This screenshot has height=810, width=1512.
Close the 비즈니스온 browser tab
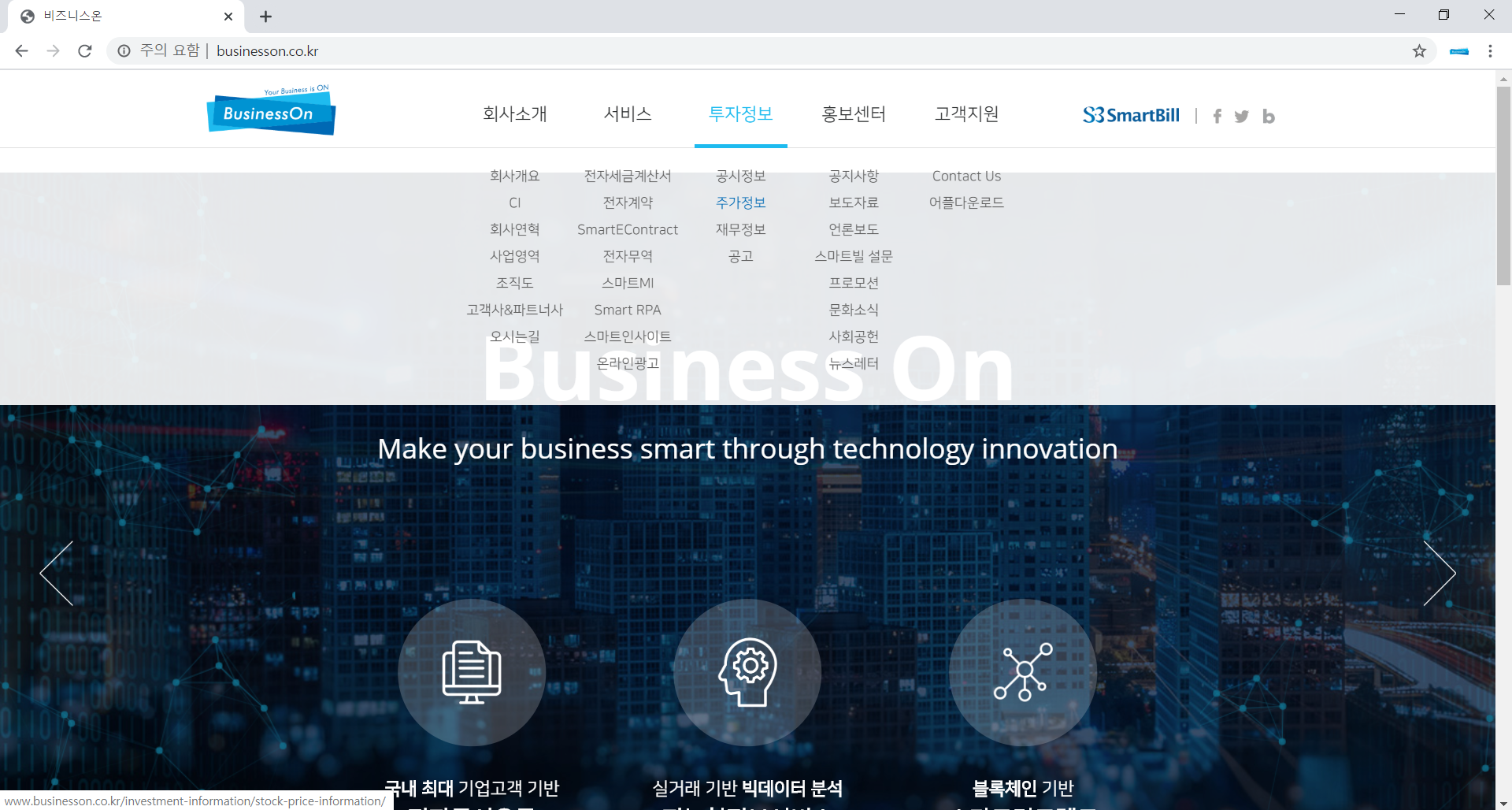228,16
